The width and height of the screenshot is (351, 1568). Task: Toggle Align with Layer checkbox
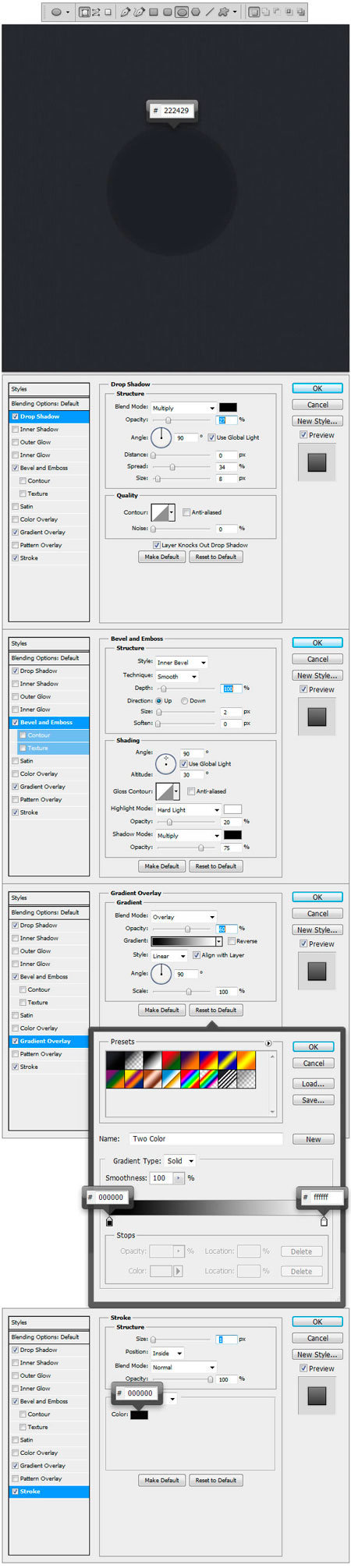pyautogui.click(x=197, y=955)
